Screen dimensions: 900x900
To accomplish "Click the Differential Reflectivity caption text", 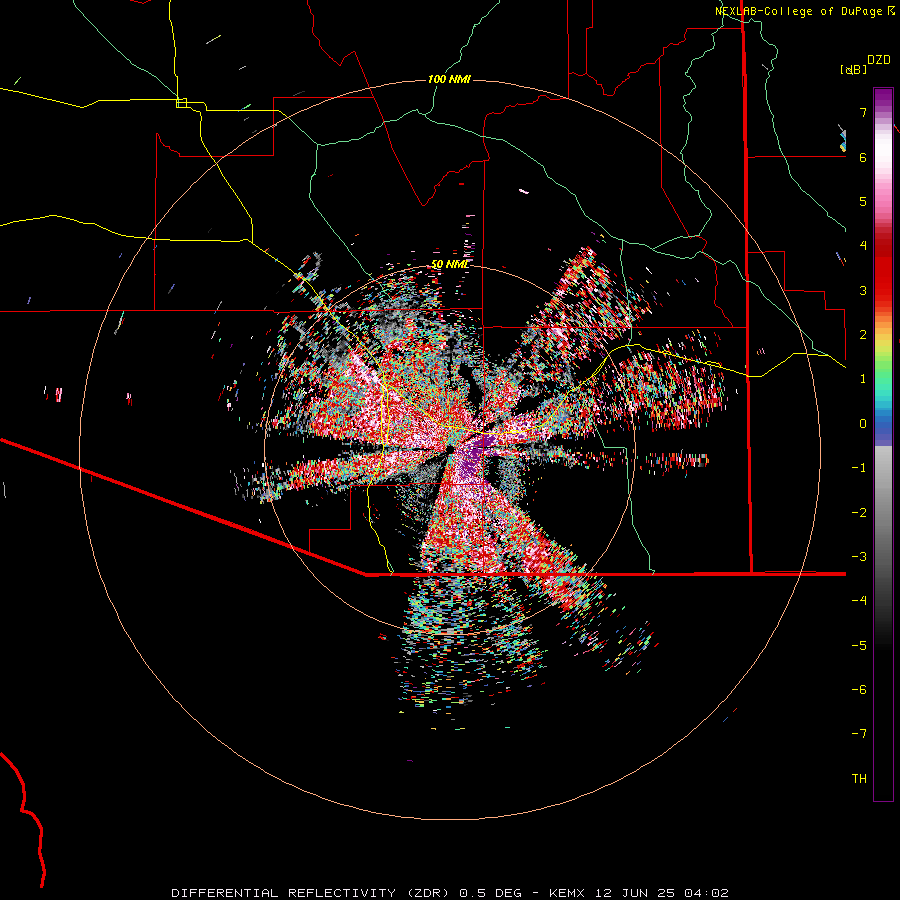I will click(x=449, y=893).
